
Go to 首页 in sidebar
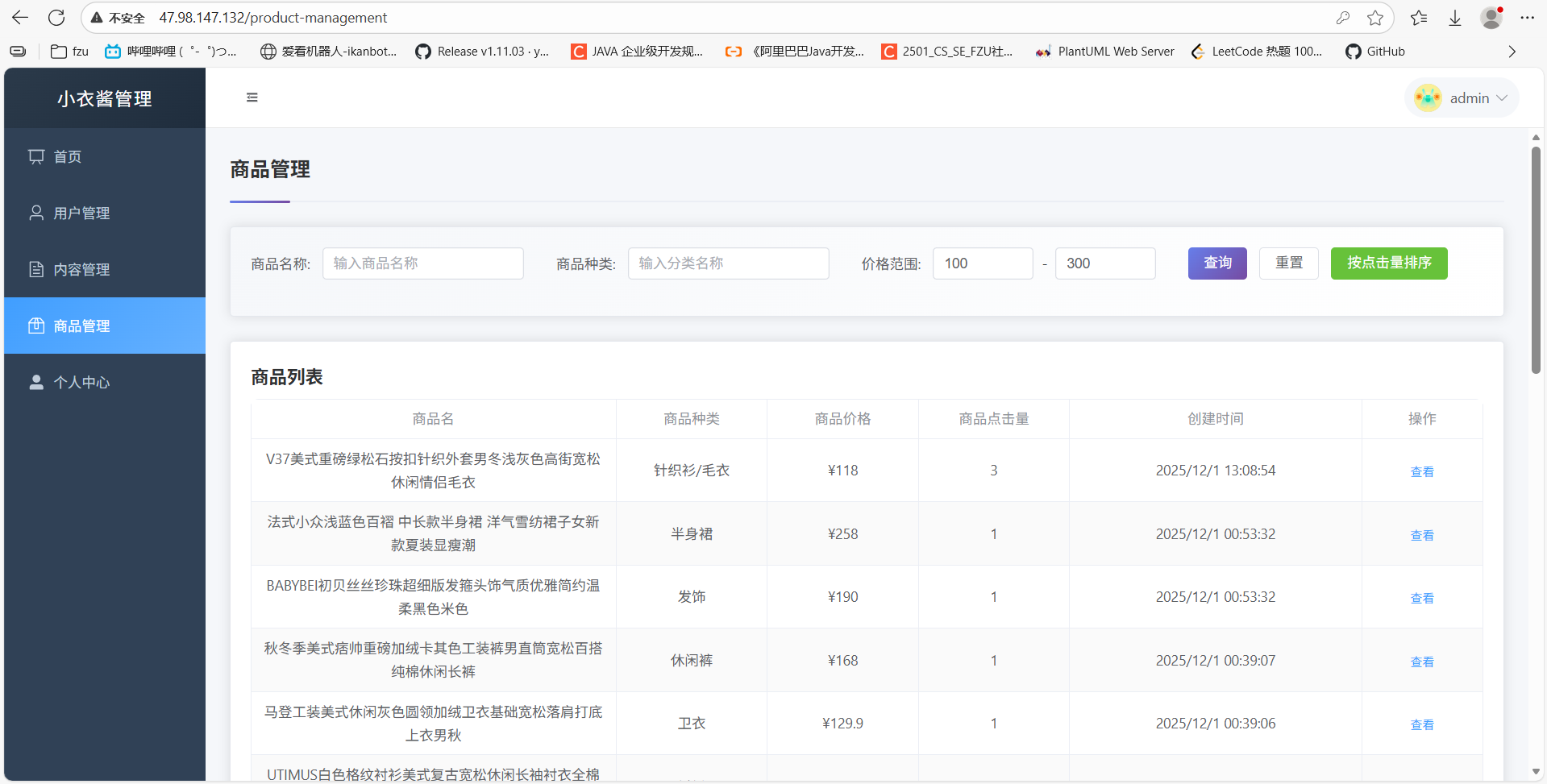point(105,156)
